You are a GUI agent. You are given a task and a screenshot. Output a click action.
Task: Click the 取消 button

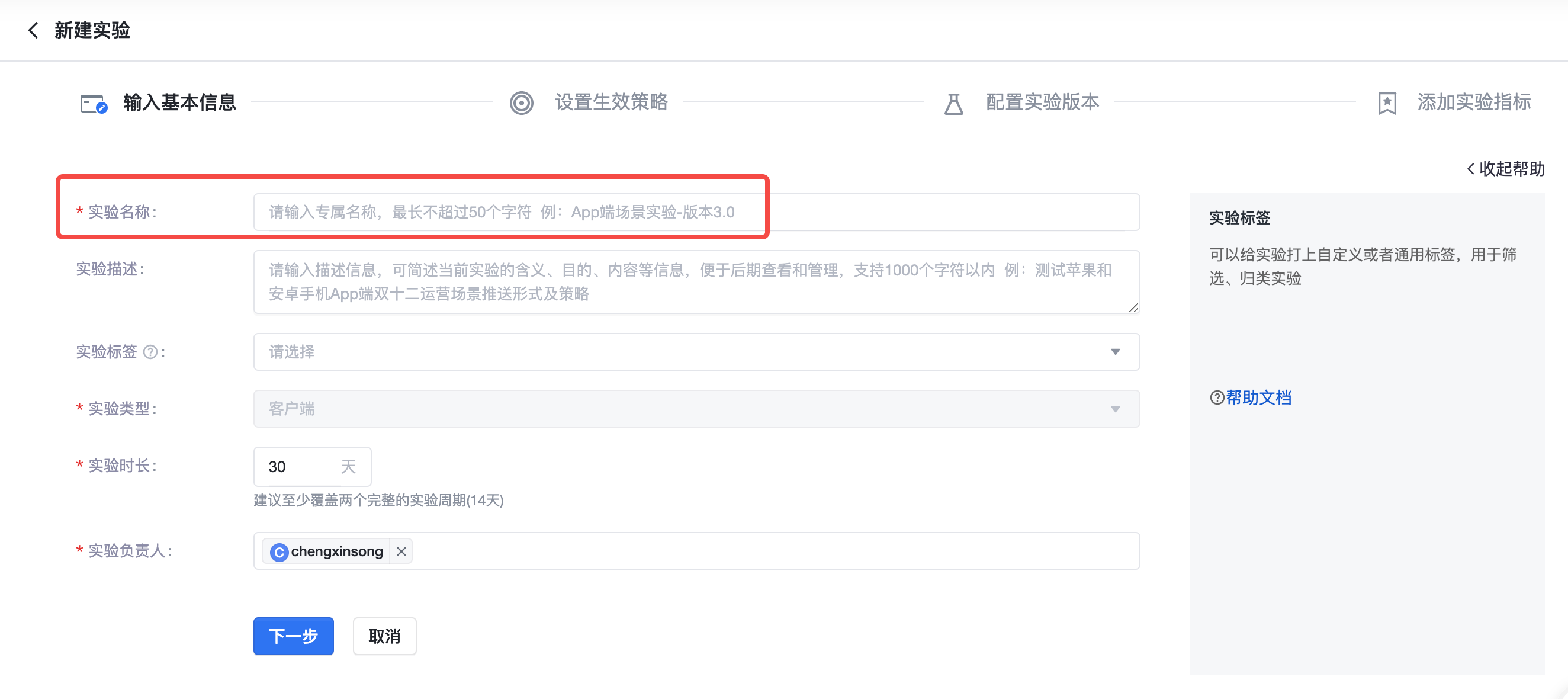click(x=384, y=636)
